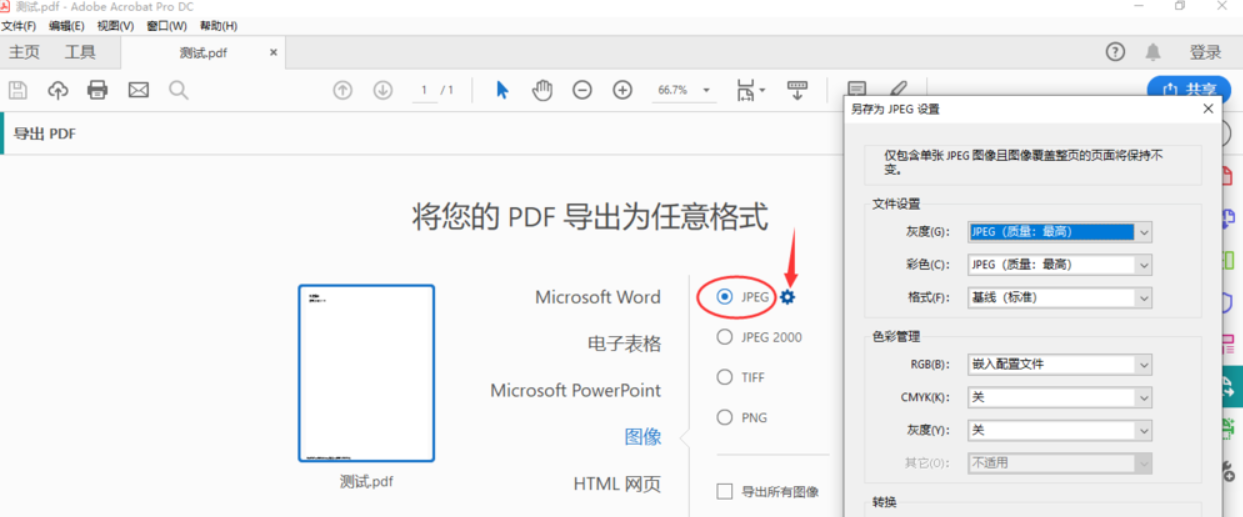Open the CMYK(K) dropdown
The height and width of the screenshot is (517, 1243).
tap(1060, 397)
